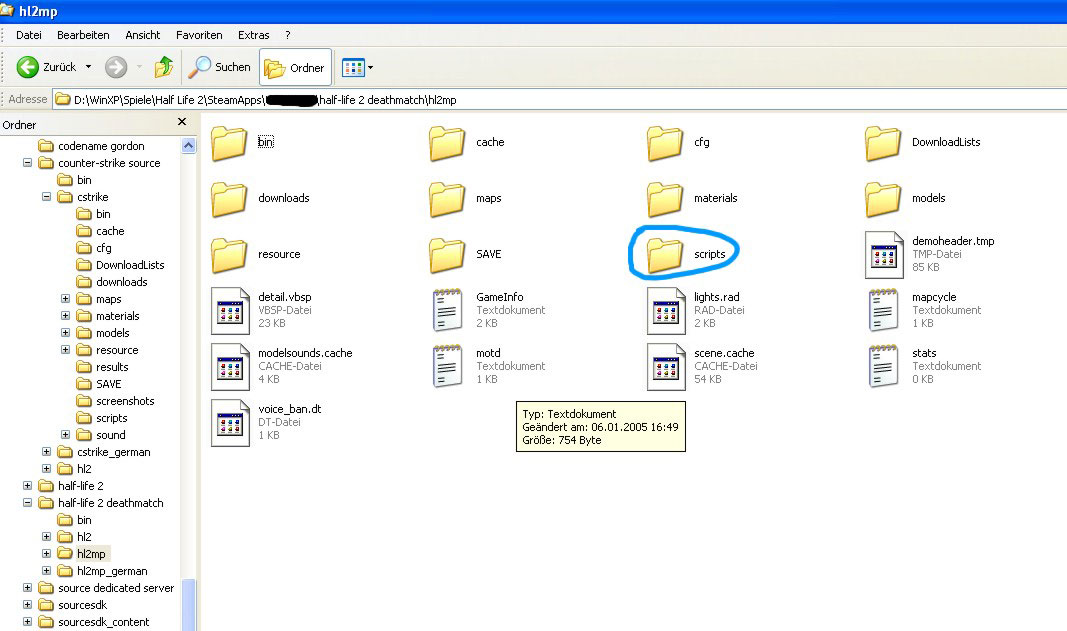Select the stats text document icon
The image size is (1067, 631).
(x=883, y=366)
